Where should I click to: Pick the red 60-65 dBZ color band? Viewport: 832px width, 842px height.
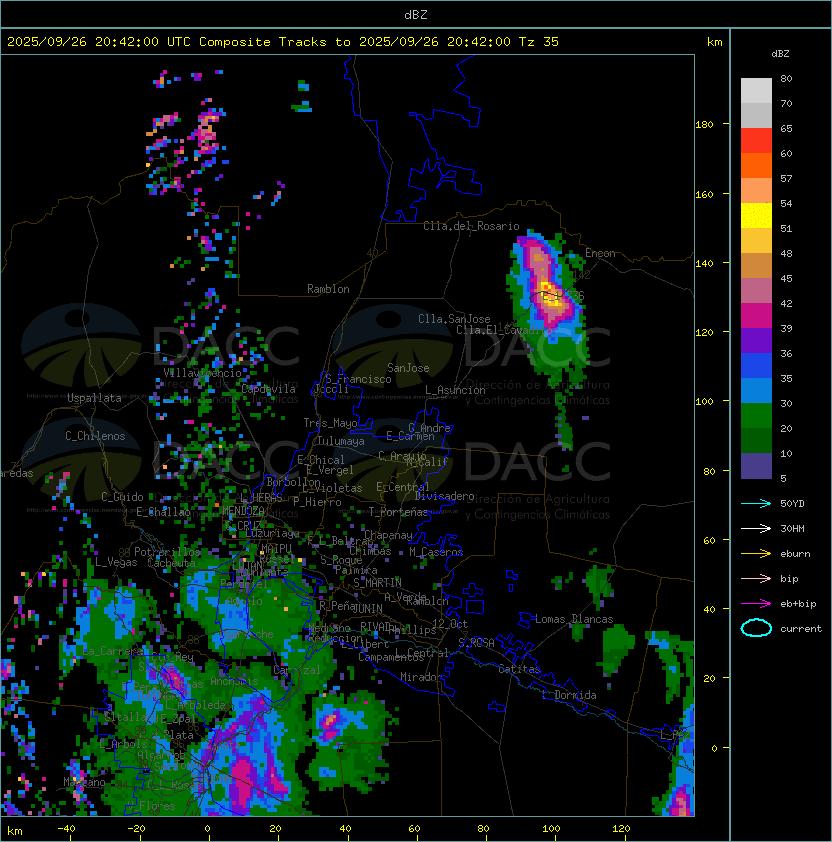coord(756,141)
